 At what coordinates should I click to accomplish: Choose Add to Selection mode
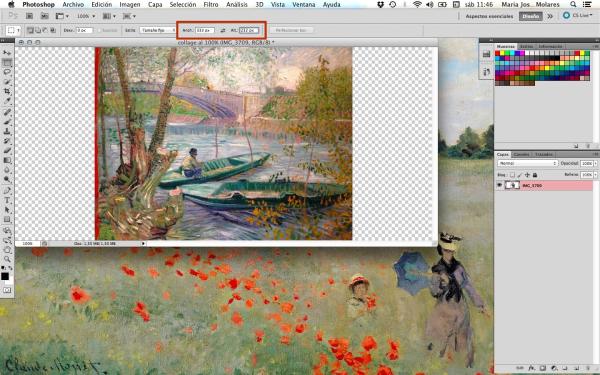pos(38,30)
